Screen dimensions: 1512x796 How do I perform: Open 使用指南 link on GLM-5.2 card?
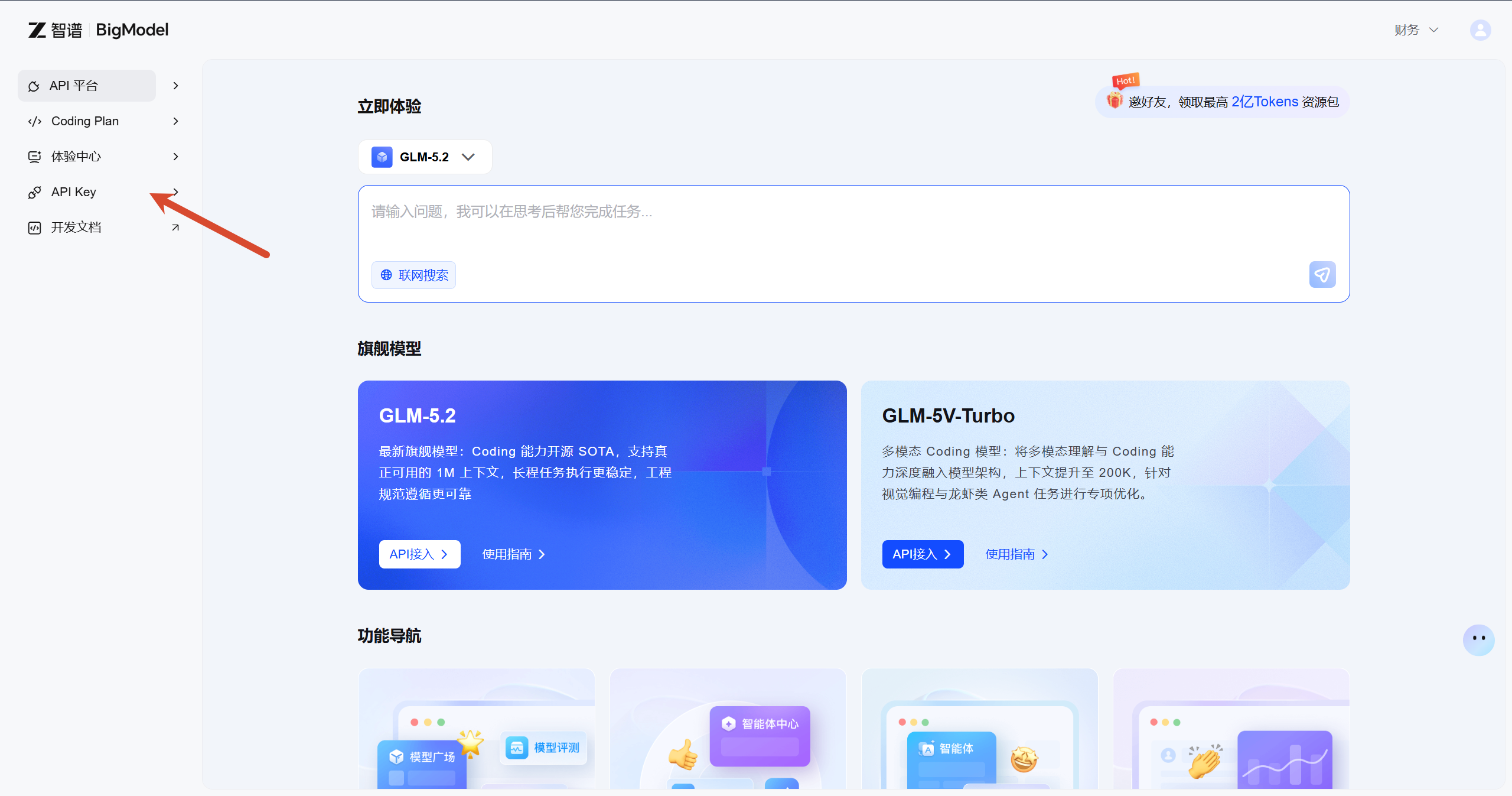[x=513, y=554]
